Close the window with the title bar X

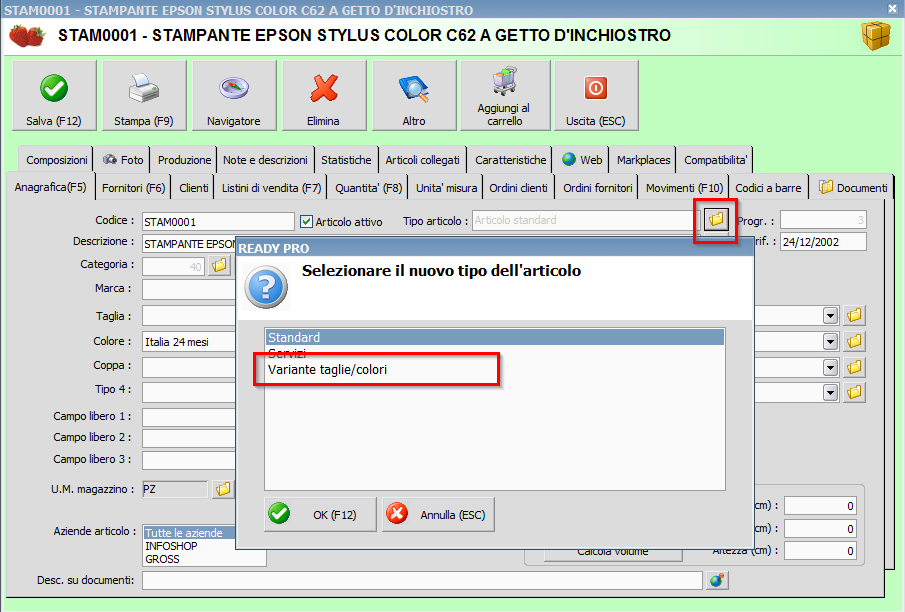pyautogui.click(x=892, y=8)
